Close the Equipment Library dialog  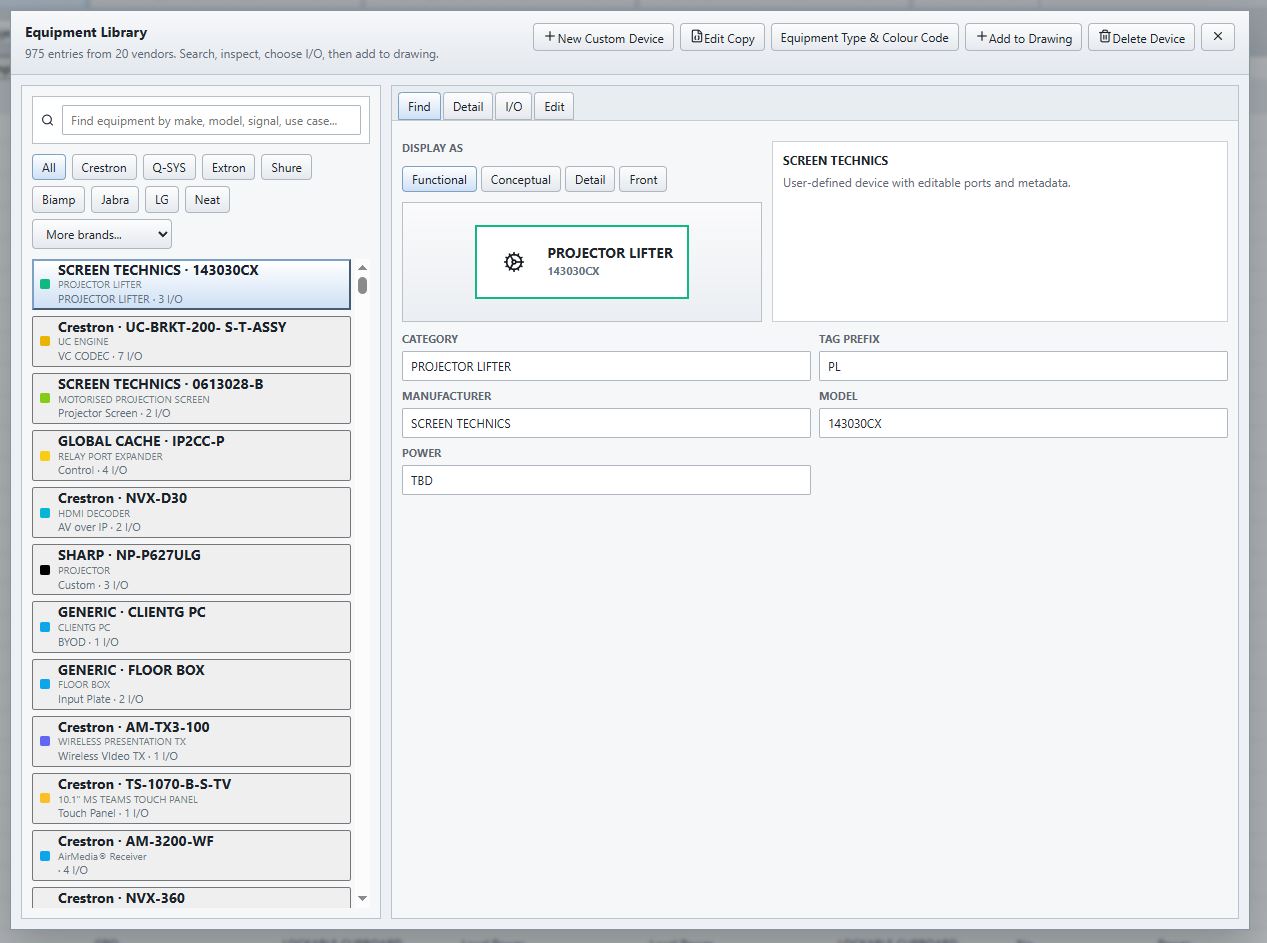(1217, 37)
